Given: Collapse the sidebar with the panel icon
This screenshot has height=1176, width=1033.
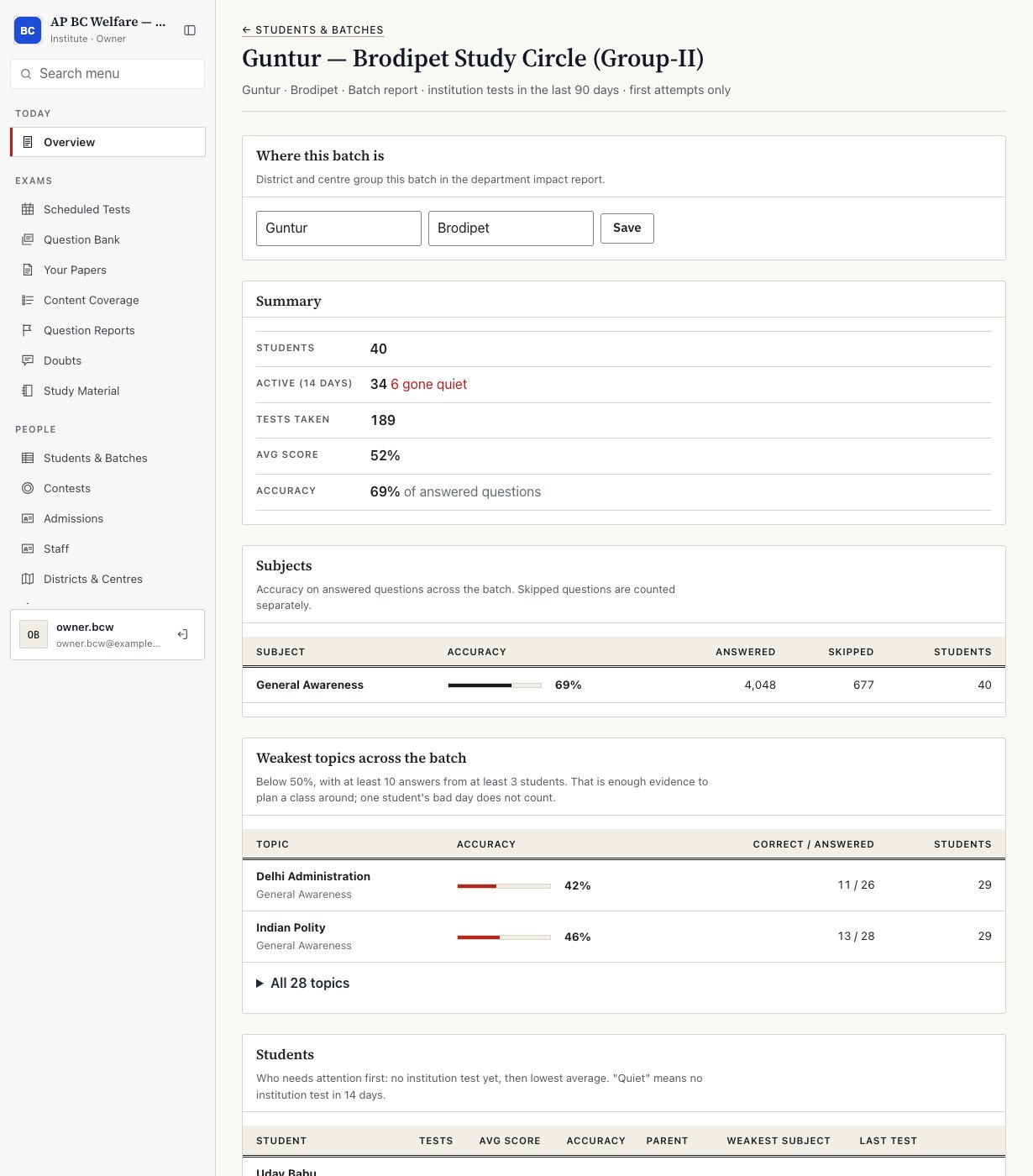Looking at the screenshot, I should pyautogui.click(x=190, y=30).
